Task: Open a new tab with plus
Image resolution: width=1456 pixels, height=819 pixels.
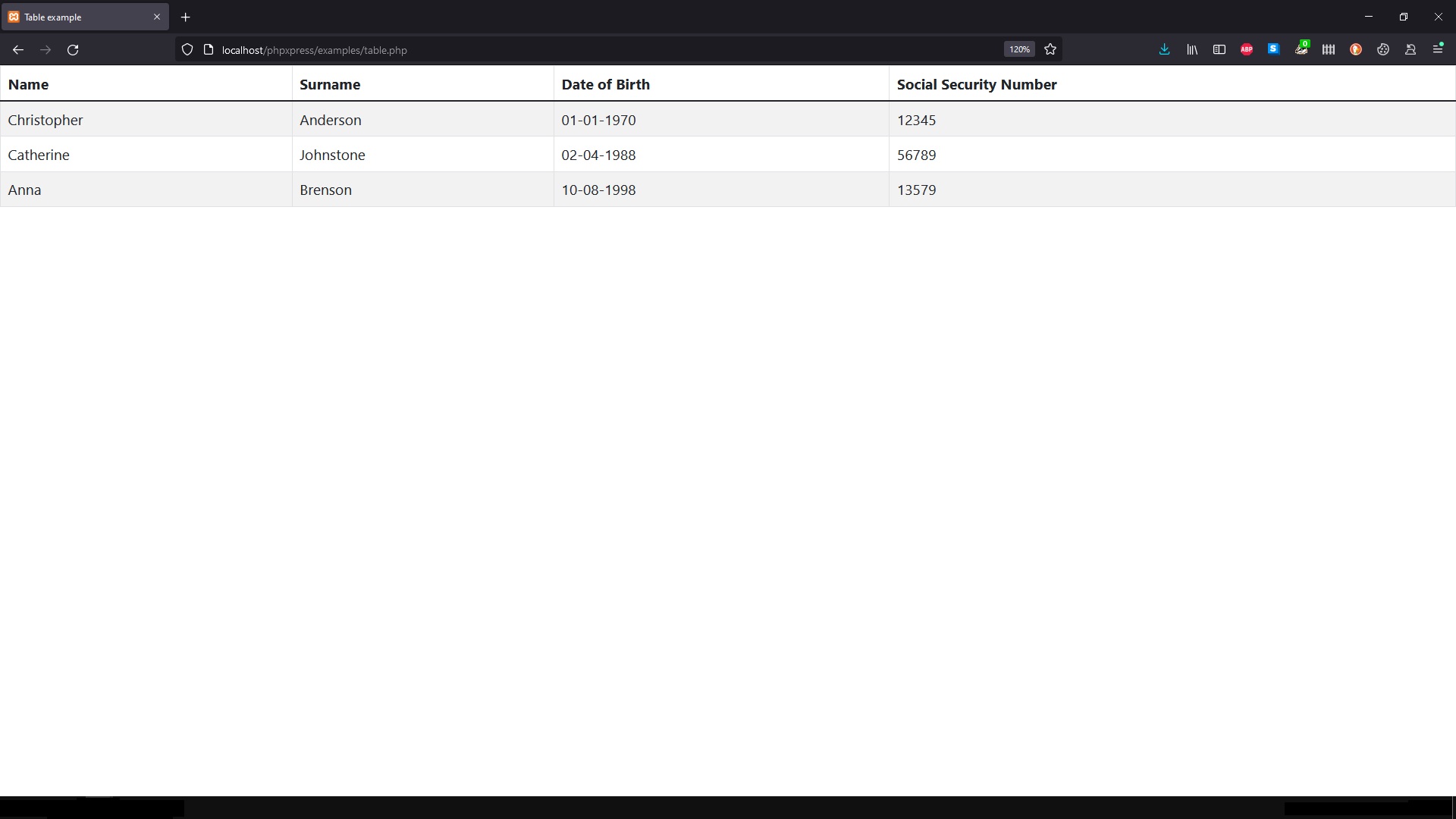Action: click(x=185, y=17)
